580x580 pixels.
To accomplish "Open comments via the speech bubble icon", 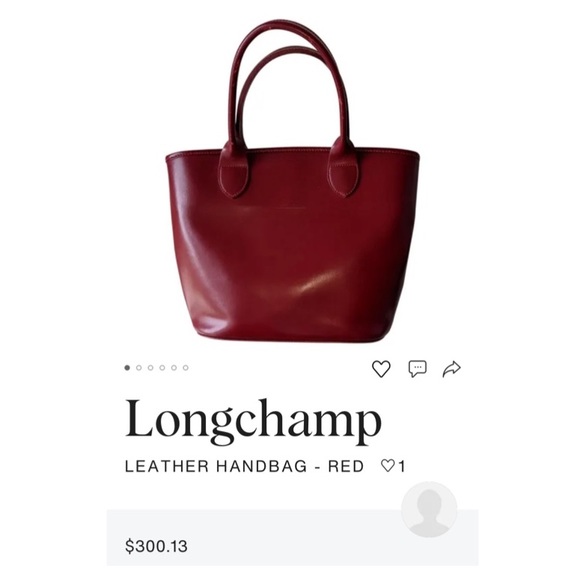I will [x=417, y=368].
